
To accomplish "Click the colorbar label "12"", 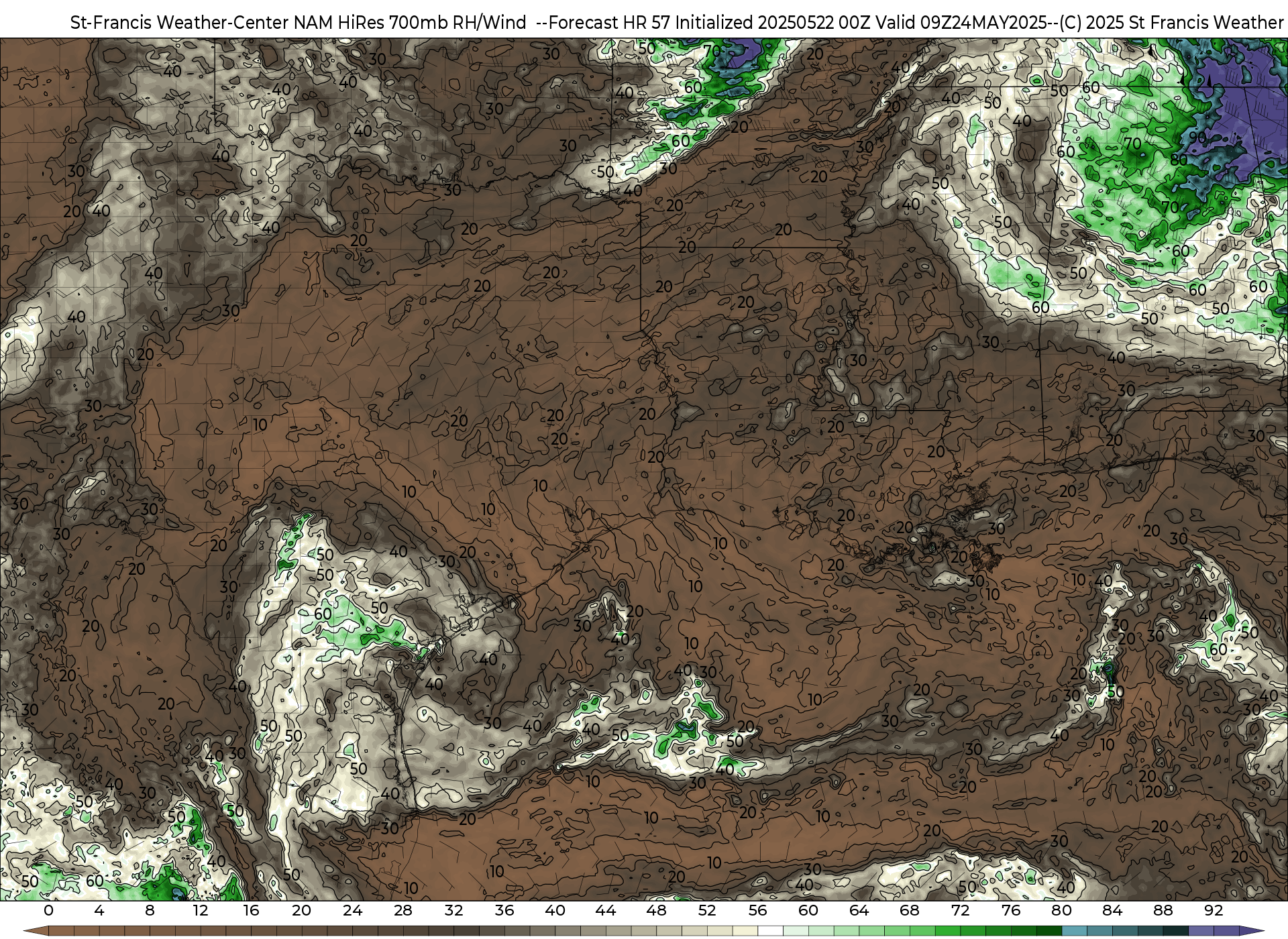I will (x=201, y=911).
